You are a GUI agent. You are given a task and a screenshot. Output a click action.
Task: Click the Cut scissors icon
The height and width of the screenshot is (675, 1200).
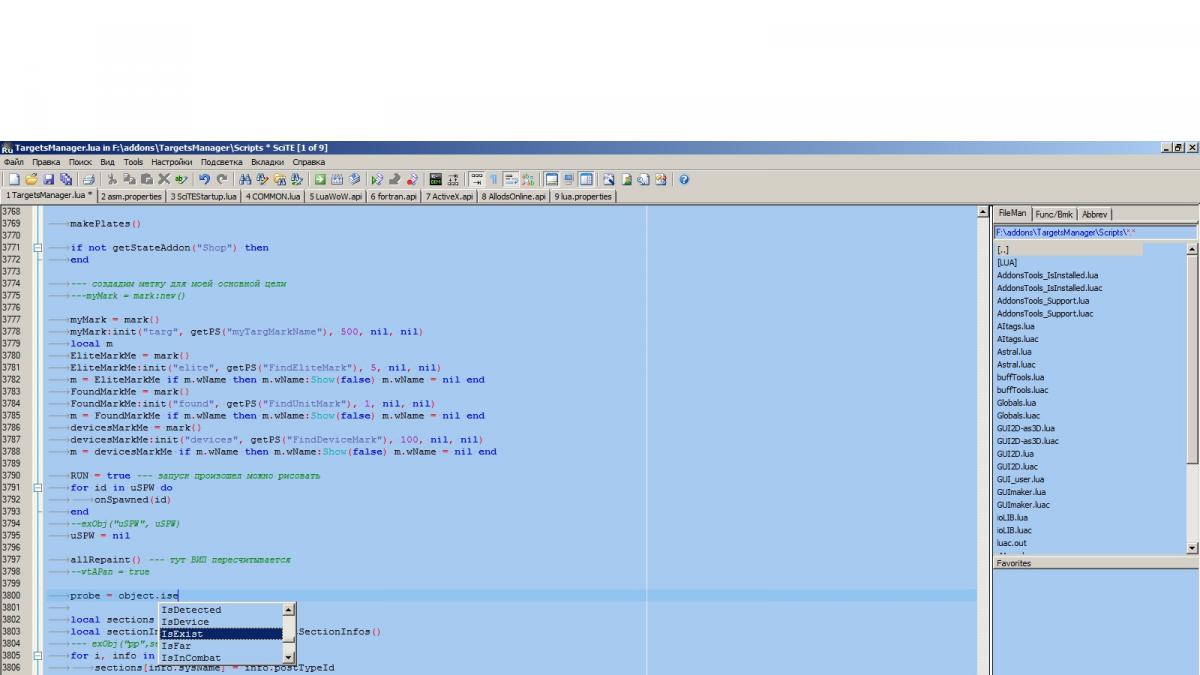coord(112,180)
